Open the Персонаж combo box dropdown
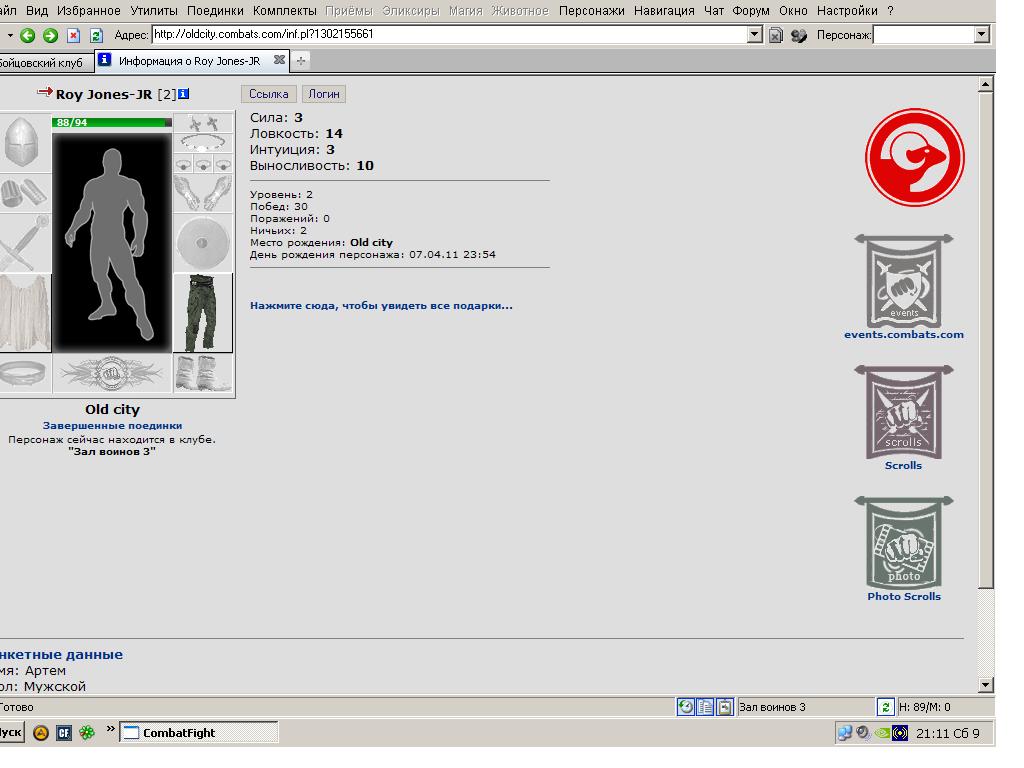This screenshot has width=1024, height=768. coord(982,35)
